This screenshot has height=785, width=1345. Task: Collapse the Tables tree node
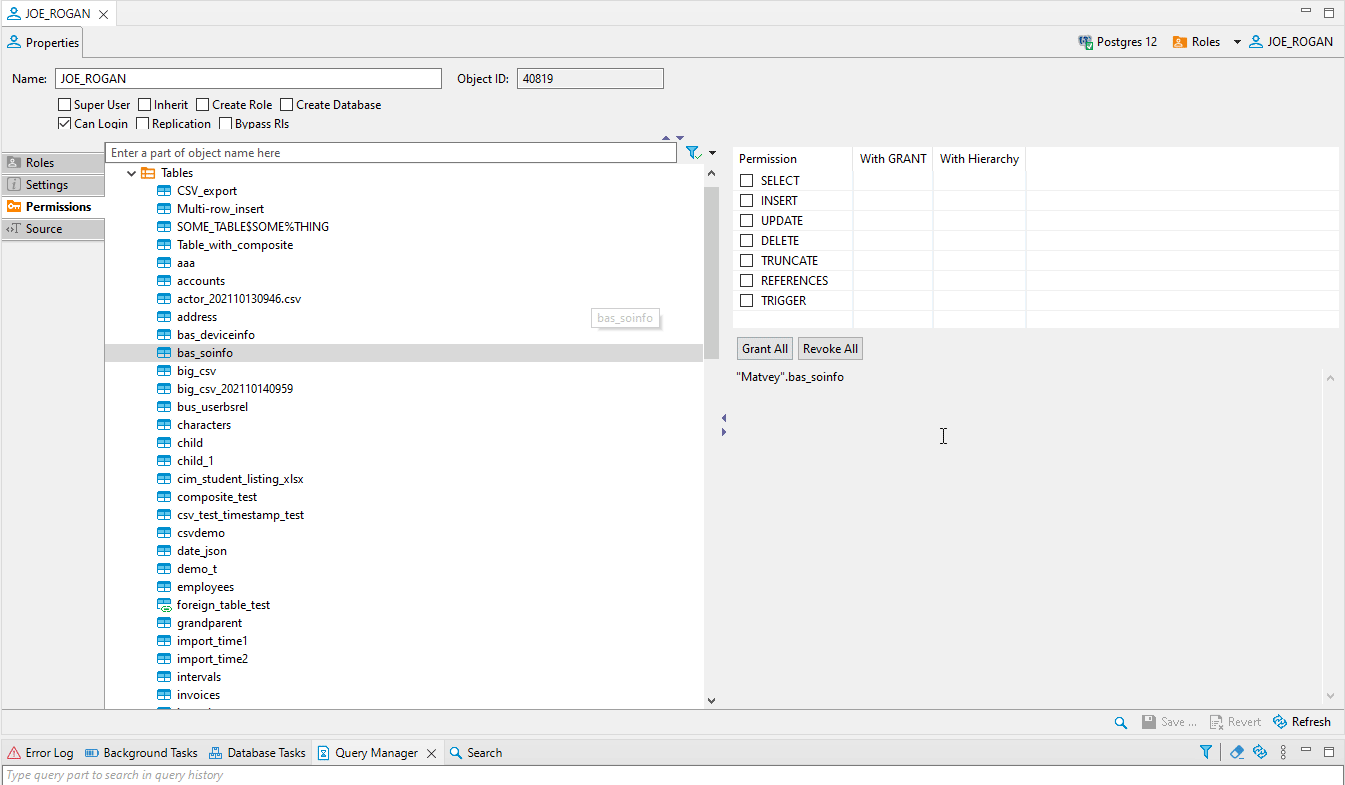coord(131,172)
